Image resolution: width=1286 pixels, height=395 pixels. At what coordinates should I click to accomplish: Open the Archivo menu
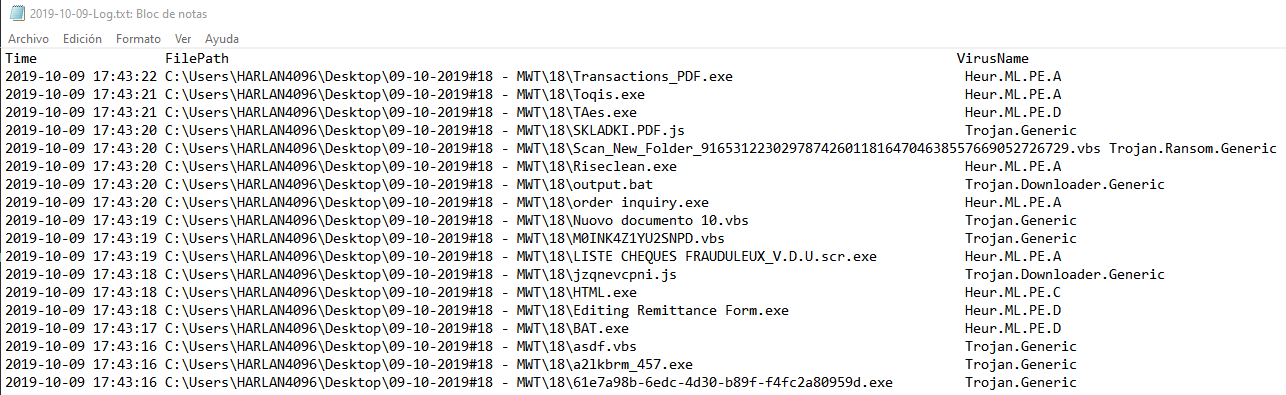(x=28, y=38)
